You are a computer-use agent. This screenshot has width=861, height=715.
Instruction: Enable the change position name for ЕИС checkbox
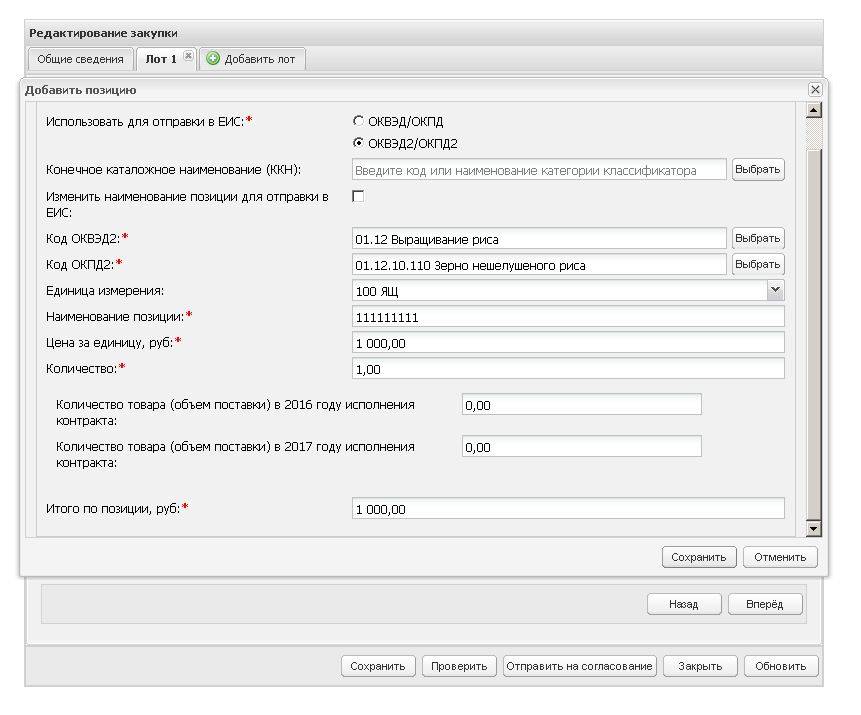tap(358, 196)
